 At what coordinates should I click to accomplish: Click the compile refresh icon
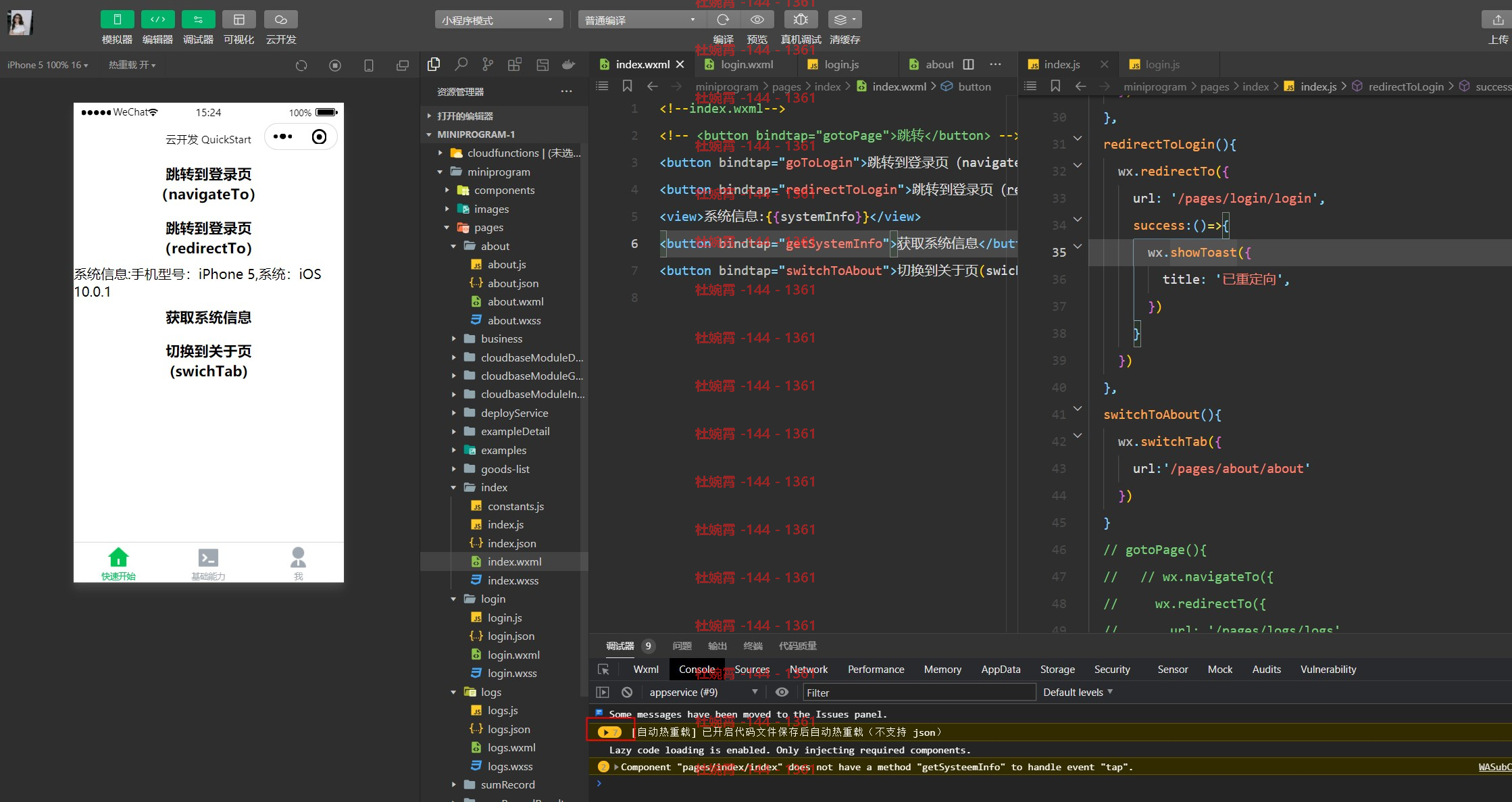(723, 20)
